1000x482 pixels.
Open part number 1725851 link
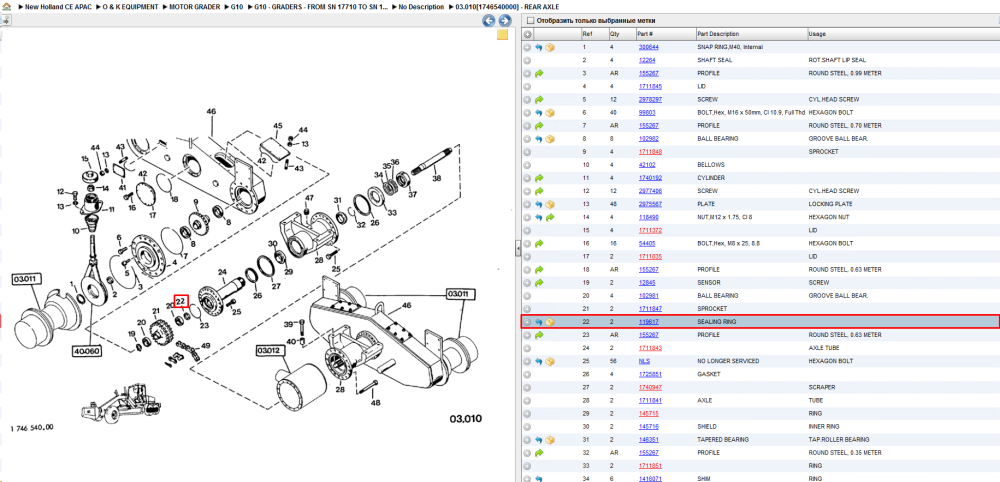click(x=650, y=374)
